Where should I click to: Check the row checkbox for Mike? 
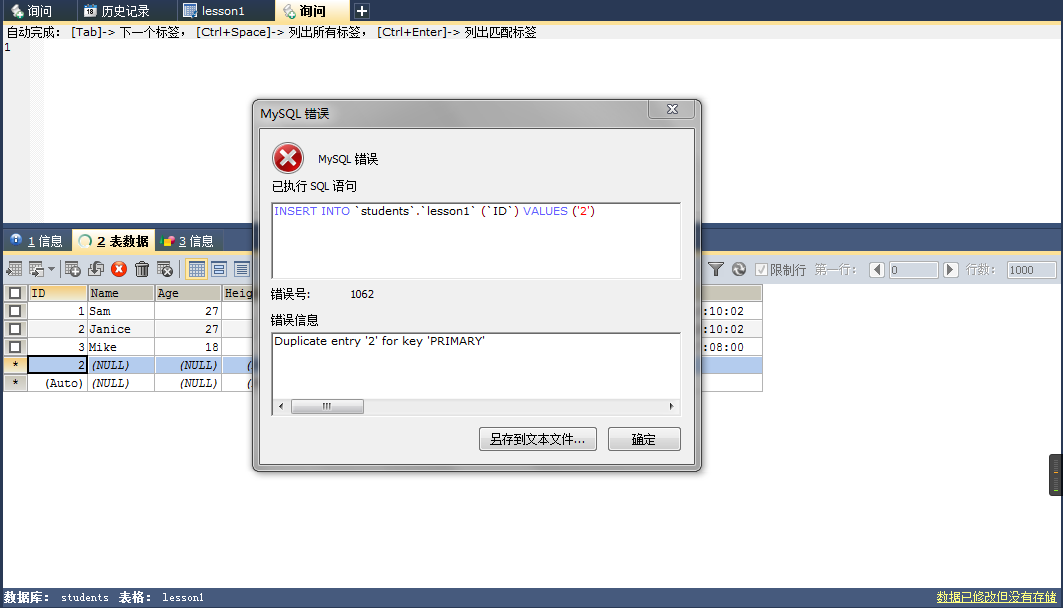click(15, 347)
